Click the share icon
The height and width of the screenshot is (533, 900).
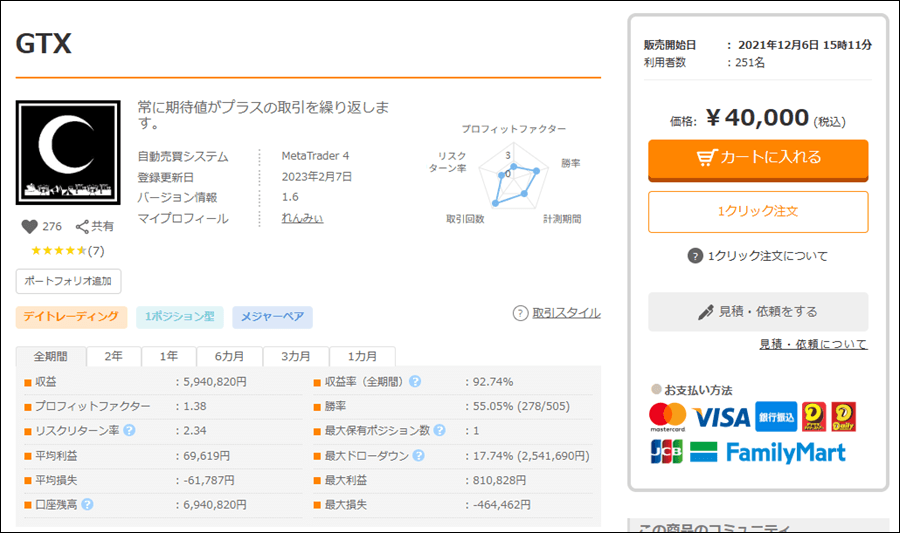click(x=83, y=227)
